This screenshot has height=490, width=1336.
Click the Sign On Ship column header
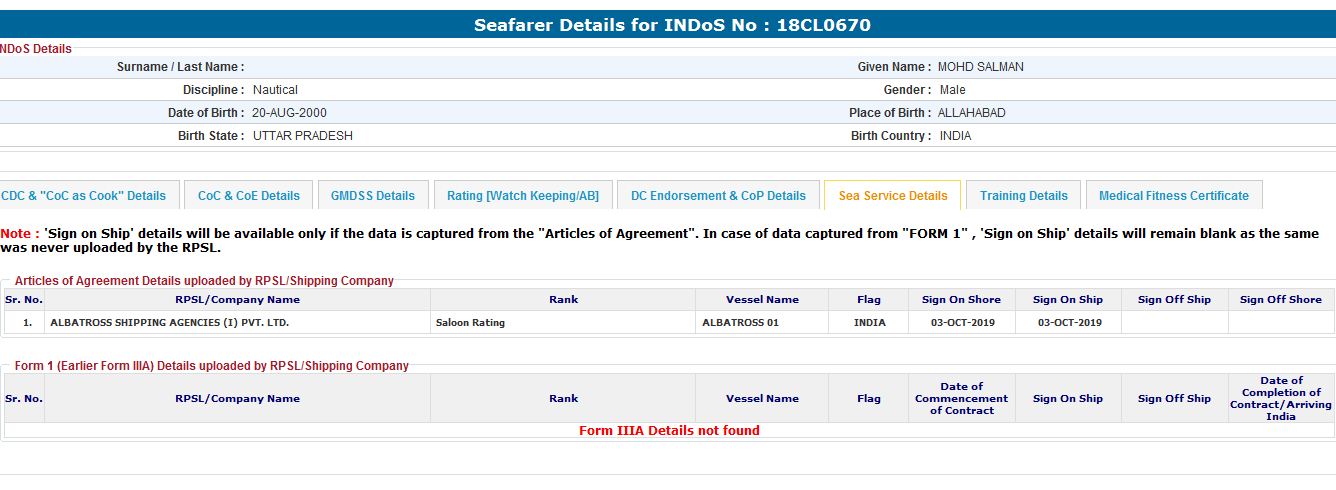pos(1068,300)
